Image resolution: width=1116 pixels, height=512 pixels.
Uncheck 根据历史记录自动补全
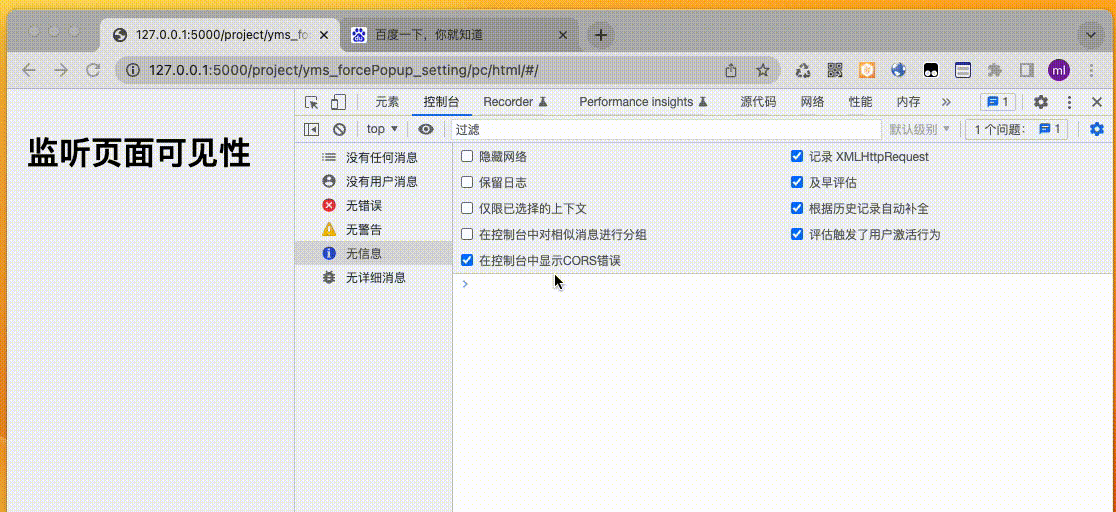(x=797, y=209)
